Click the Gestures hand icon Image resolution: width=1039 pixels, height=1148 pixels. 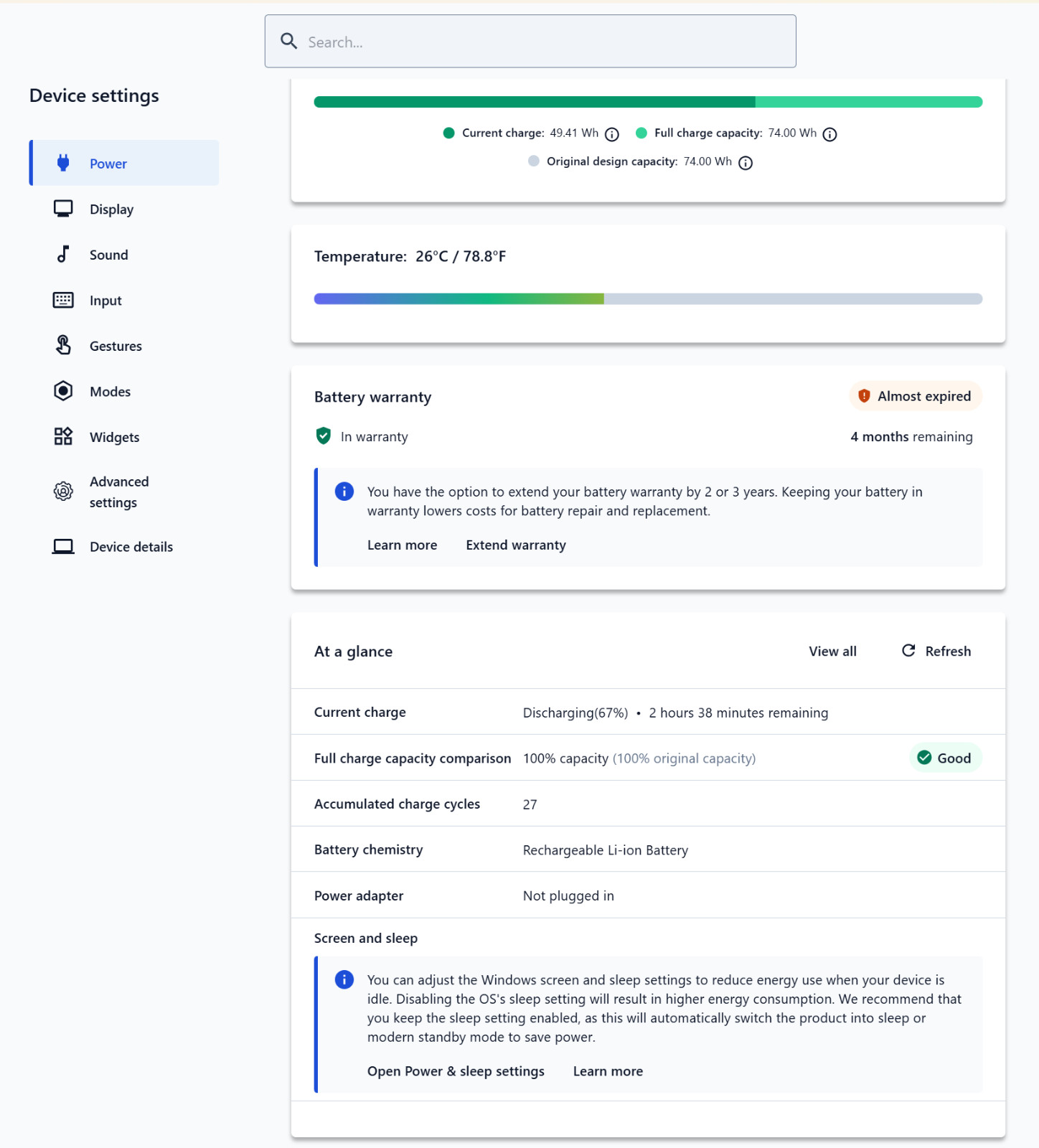pyautogui.click(x=63, y=345)
